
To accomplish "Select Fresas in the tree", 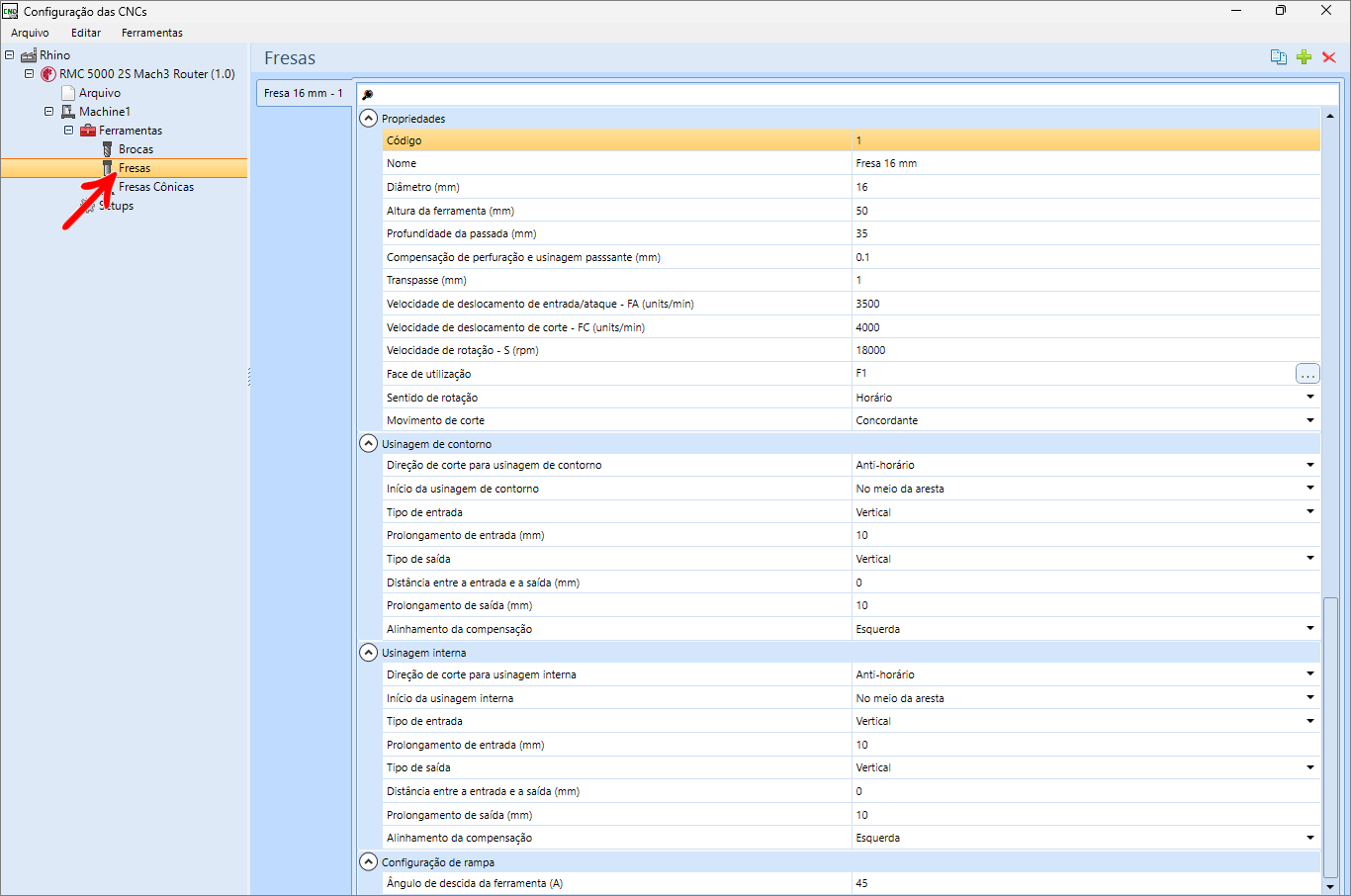I will (x=135, y=168).
